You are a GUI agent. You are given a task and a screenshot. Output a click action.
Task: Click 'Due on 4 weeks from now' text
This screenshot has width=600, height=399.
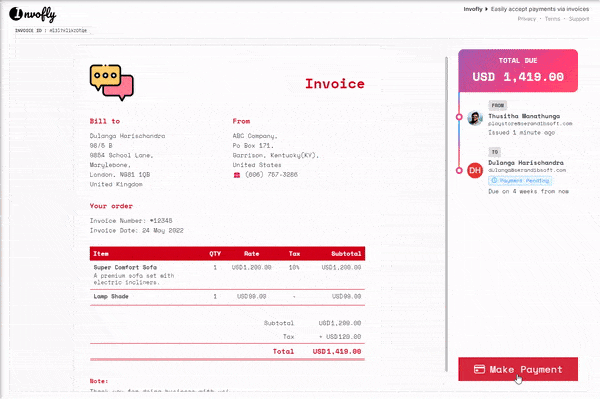528,191
